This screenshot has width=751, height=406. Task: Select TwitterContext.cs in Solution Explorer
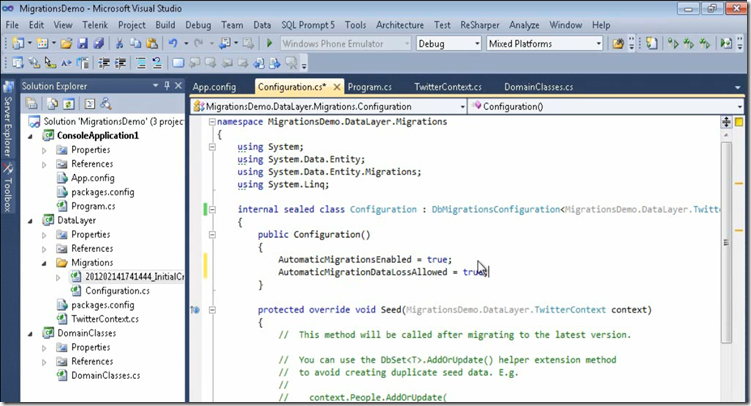105,319
